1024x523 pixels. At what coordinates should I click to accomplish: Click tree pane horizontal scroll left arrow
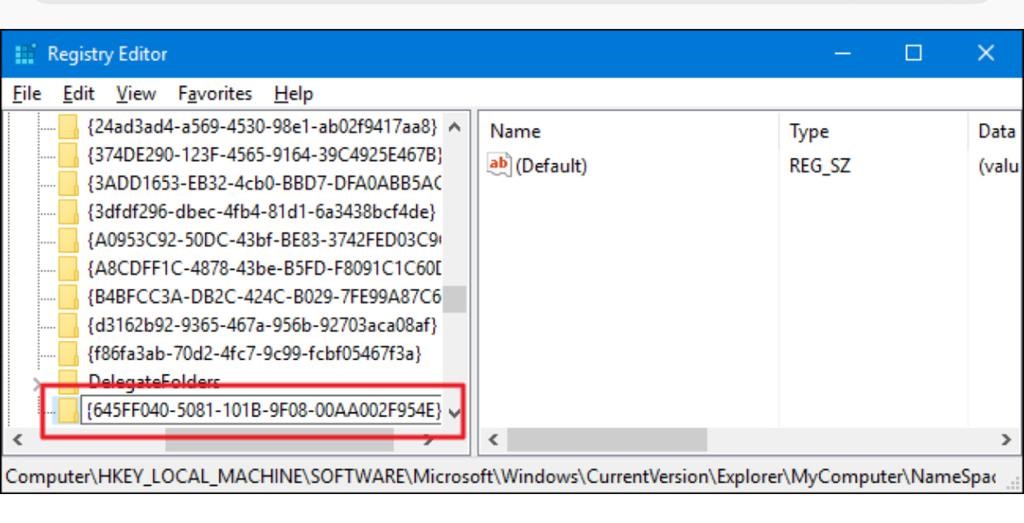point(18,440)
